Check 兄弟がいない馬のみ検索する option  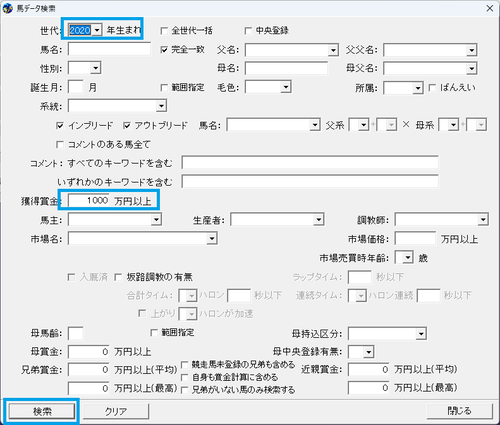point(184,390)
